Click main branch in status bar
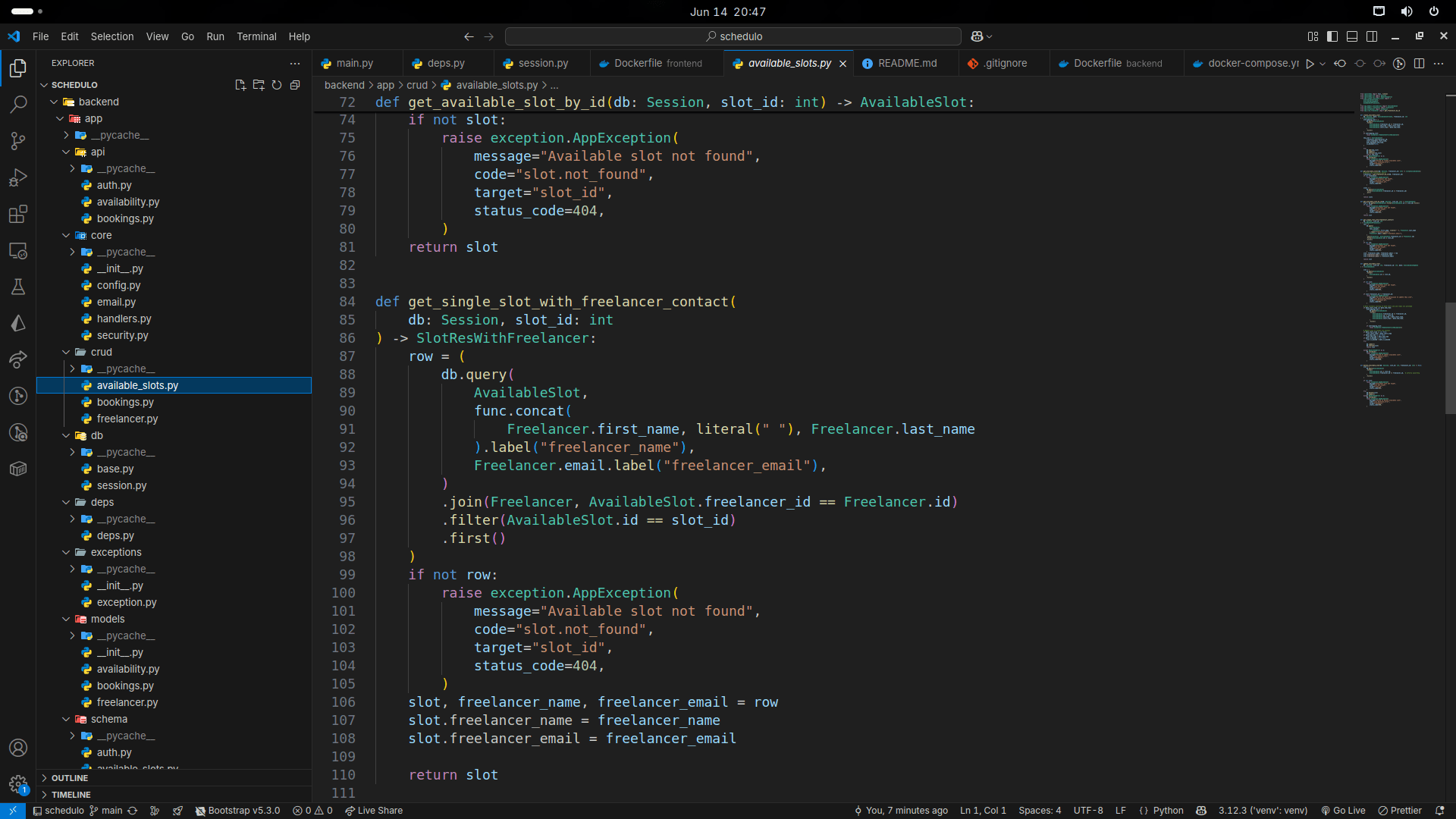 click(106, 811)
